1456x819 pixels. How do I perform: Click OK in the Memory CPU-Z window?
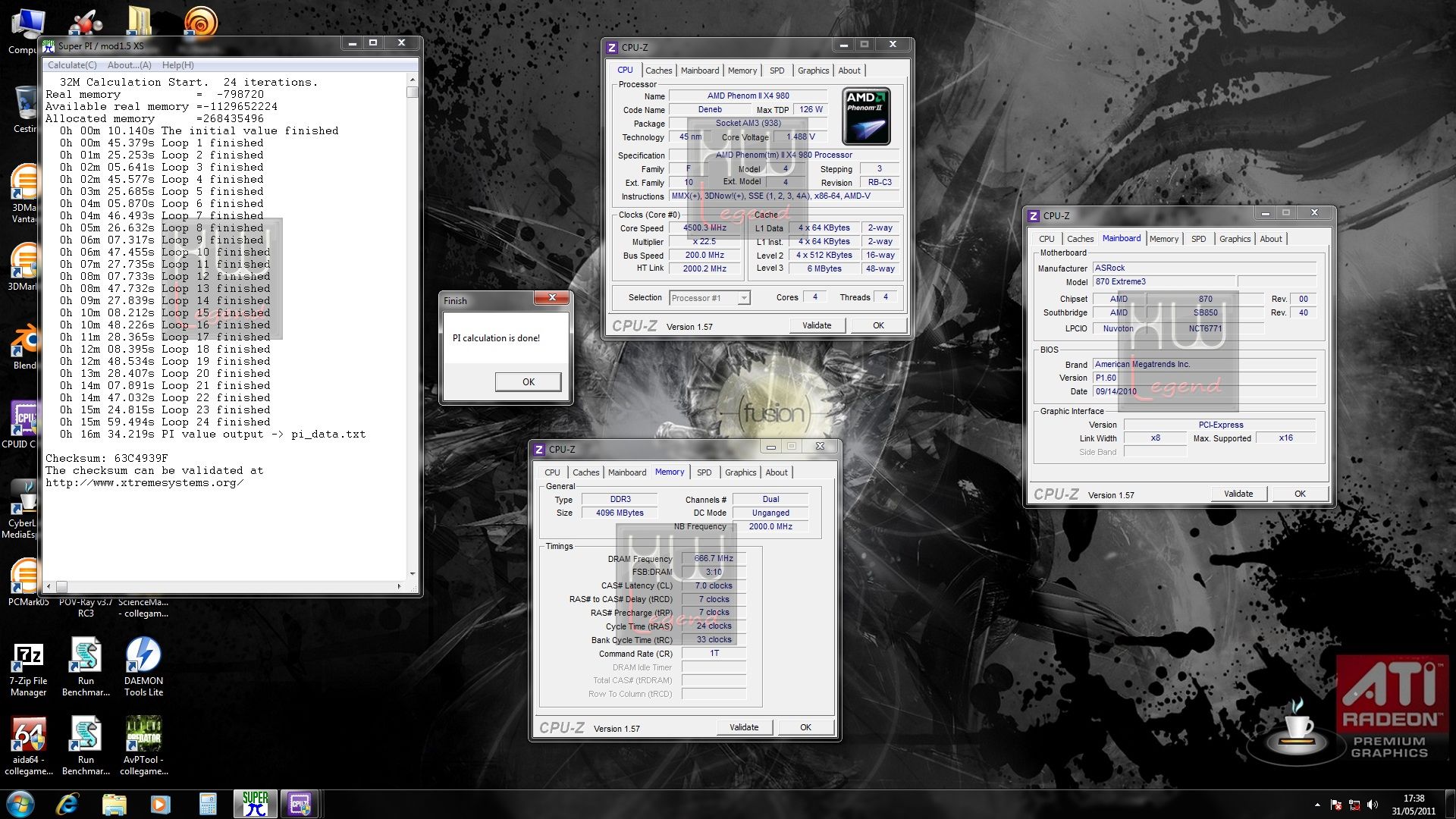tap(805, 728)
